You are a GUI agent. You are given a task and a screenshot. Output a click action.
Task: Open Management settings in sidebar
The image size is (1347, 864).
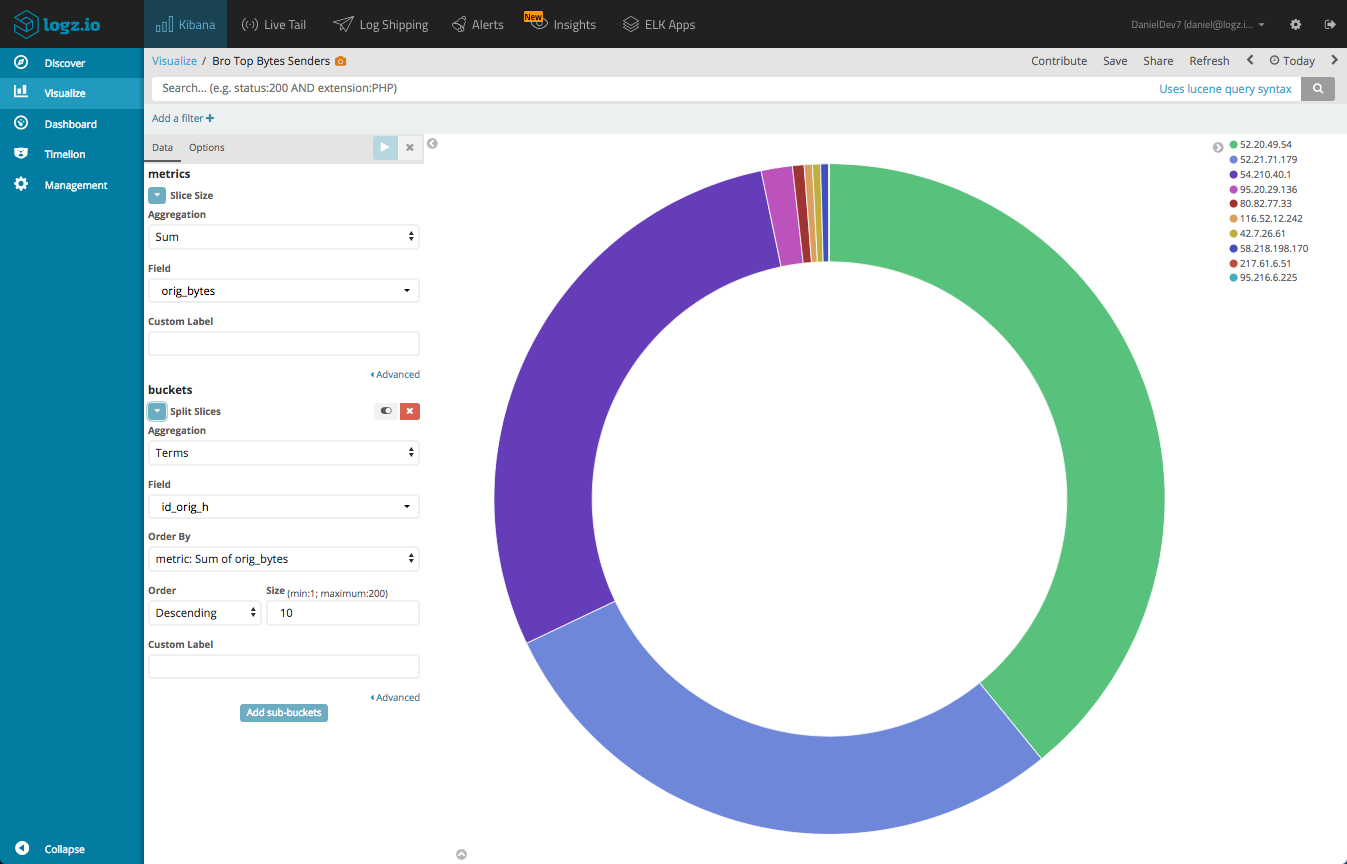[x=75, y=185]
